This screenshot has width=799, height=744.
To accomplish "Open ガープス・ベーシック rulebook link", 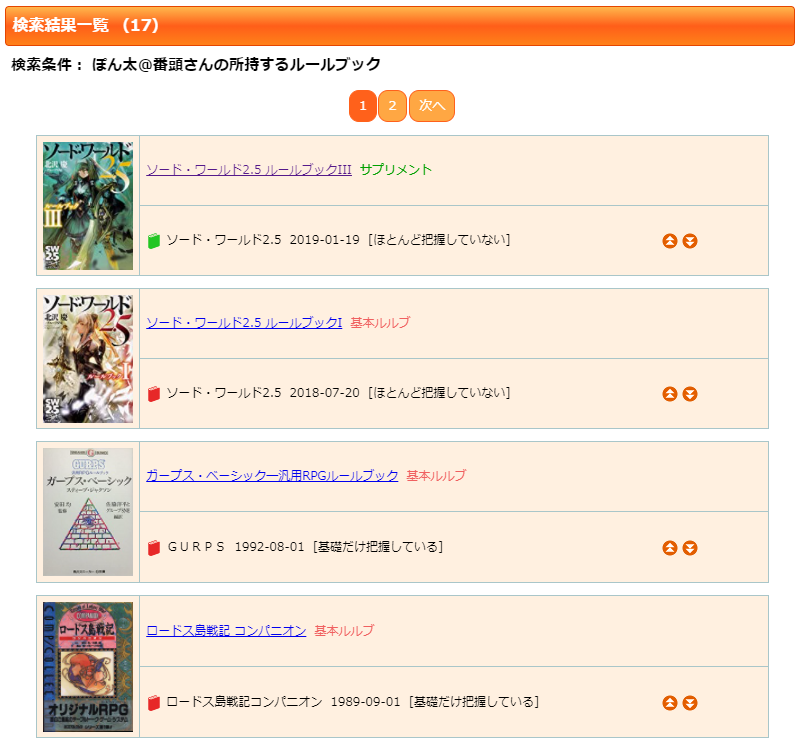I will coord(272,475).
